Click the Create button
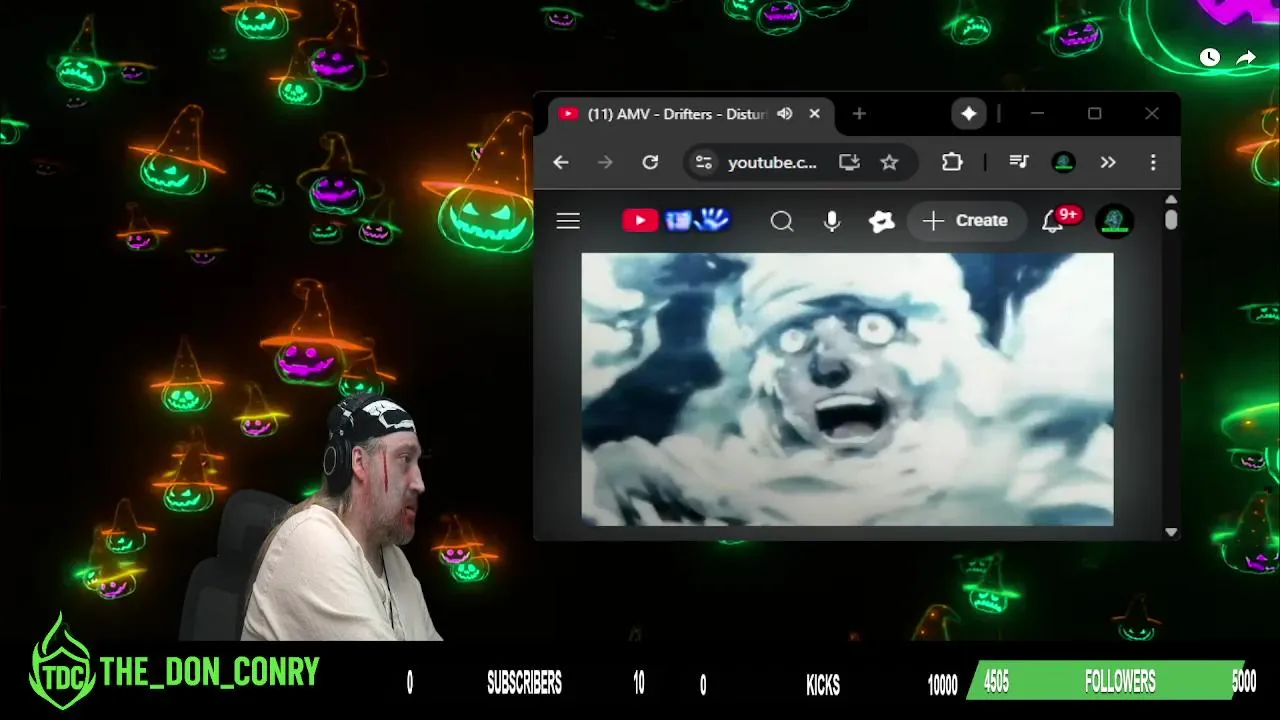 [966, 221]
